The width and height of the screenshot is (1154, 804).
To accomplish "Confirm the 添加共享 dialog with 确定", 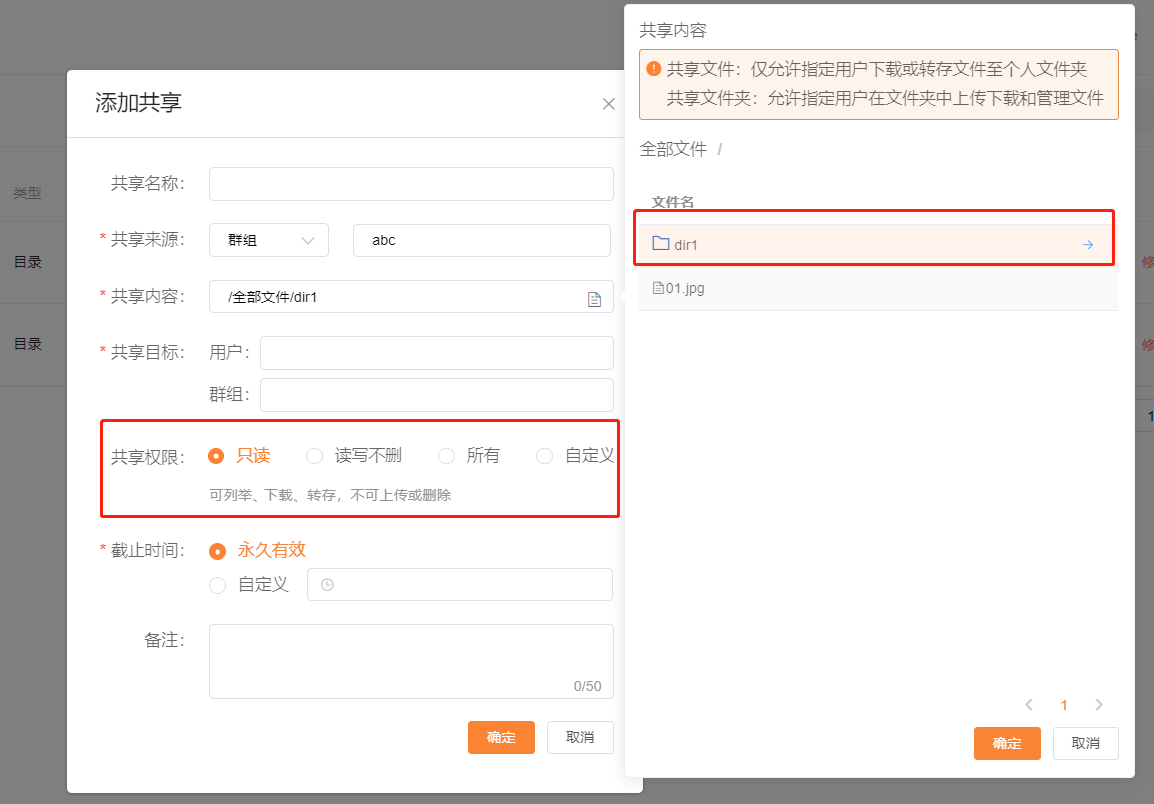I will [501, 737].
